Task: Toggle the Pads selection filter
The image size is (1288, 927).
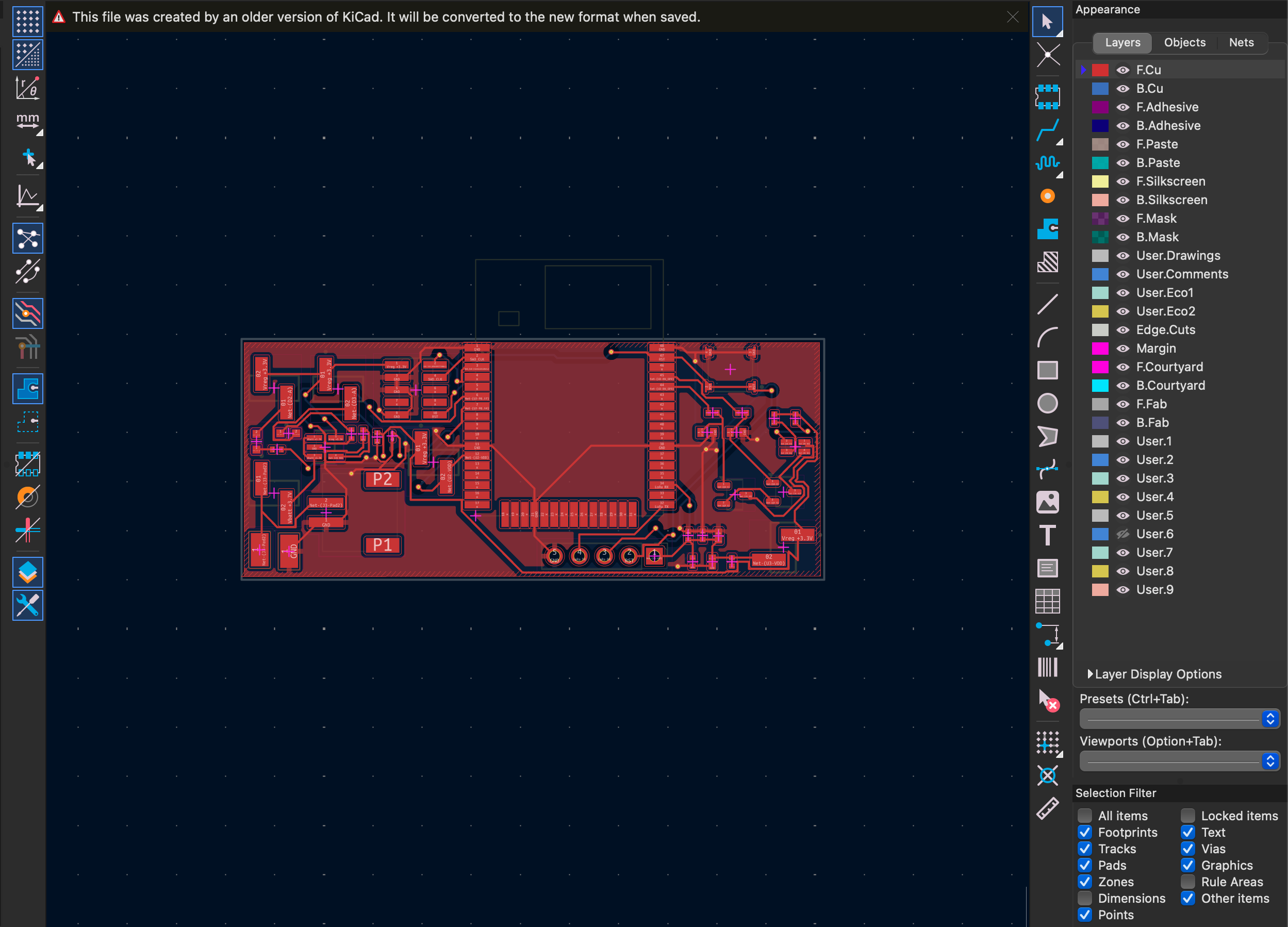Action: tap(1085, 865)
